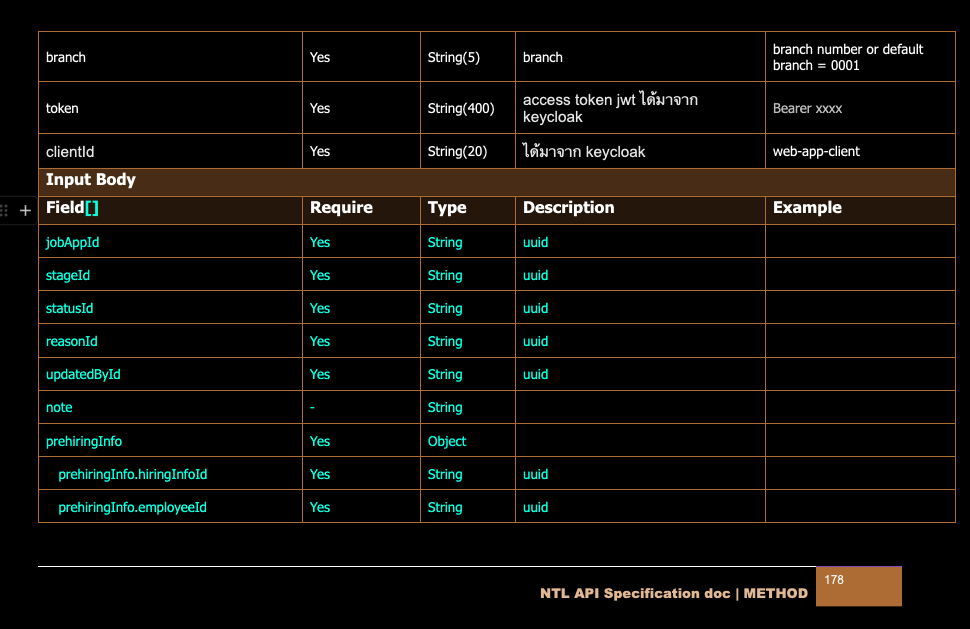Click the drag handle left of Field row

5,211
